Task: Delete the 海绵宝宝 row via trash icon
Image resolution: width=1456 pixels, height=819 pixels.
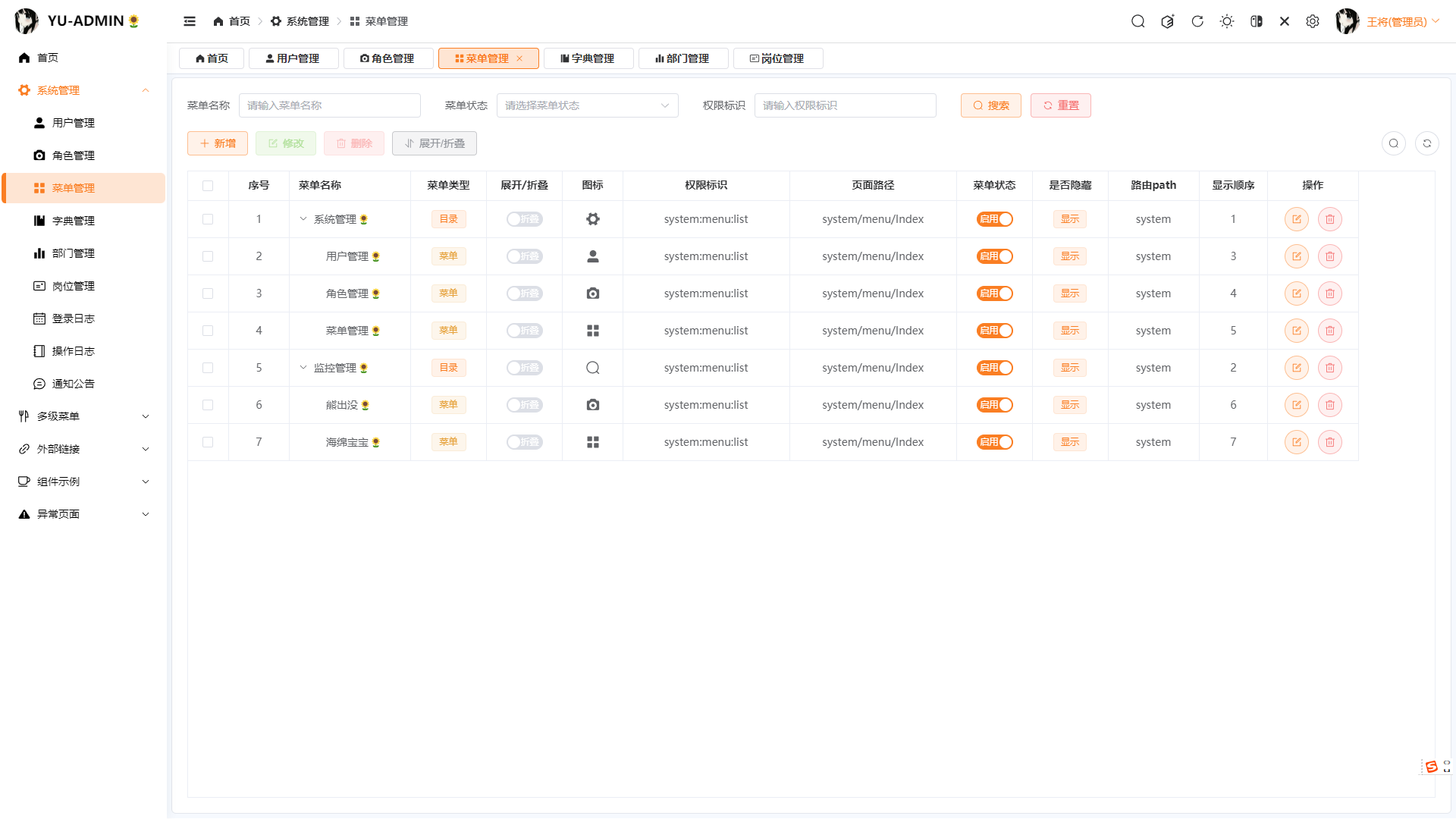Action: 1329,441
